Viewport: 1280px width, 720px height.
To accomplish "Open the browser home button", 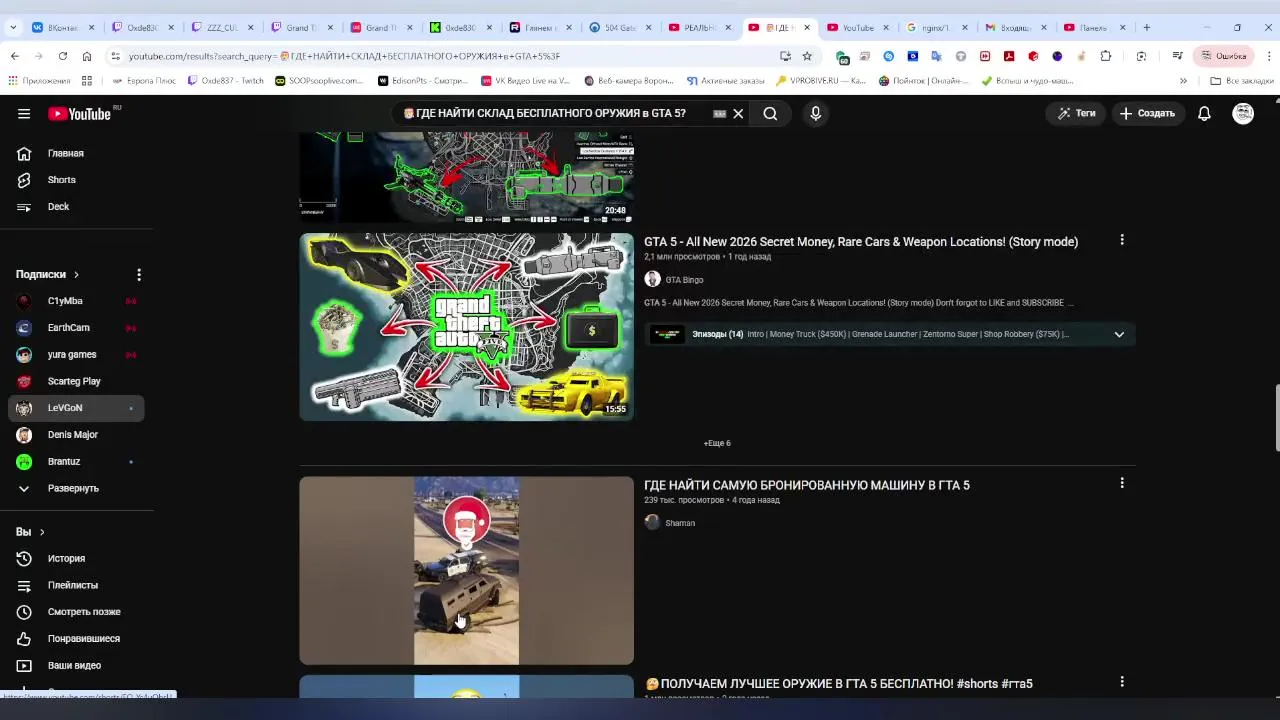I will coord(87,56).
